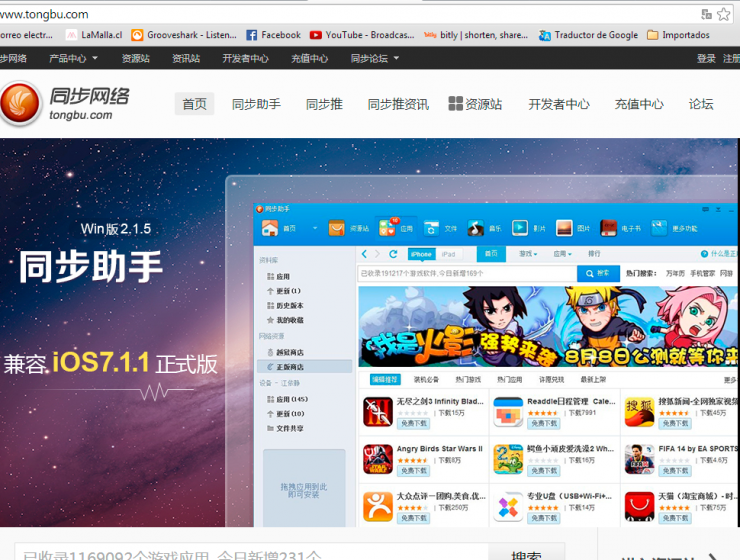Click the 登录 login link
740x560 pixels.
point(706,58)
